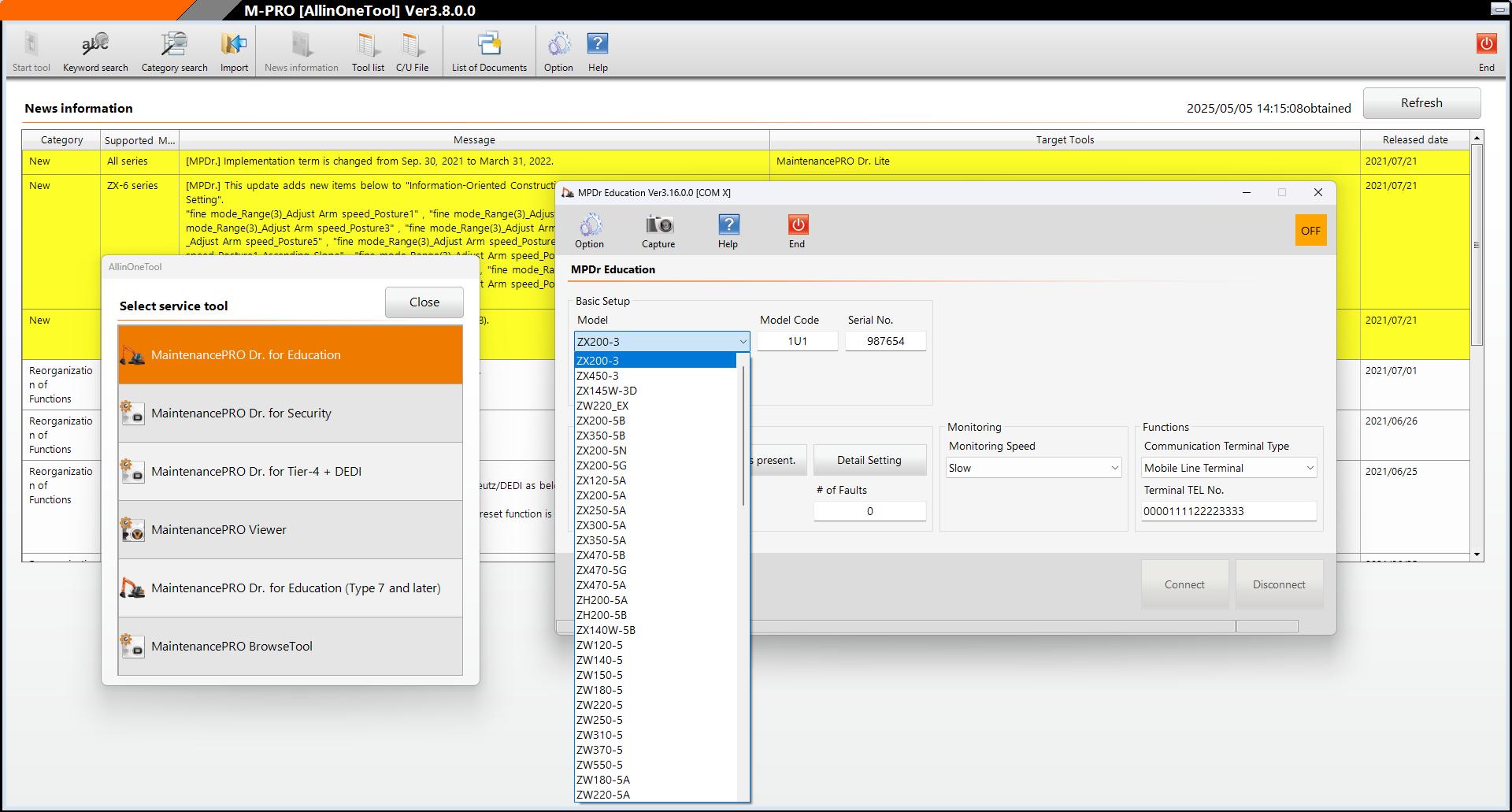This screenshot has width=1512, height=812.
Task: Open List of Documents
Action: [x=489, y=52]
